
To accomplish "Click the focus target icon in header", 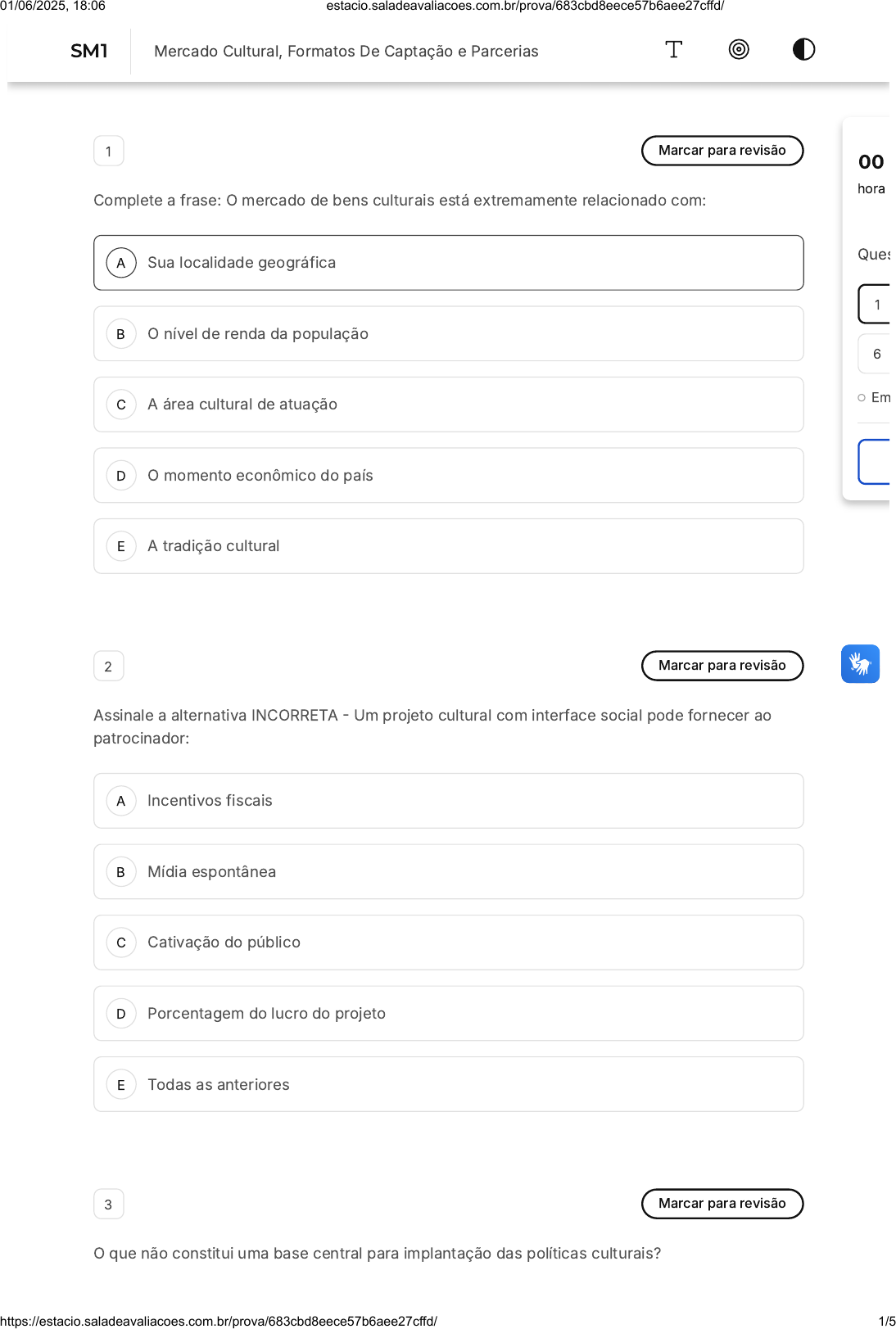I will 739,50.
